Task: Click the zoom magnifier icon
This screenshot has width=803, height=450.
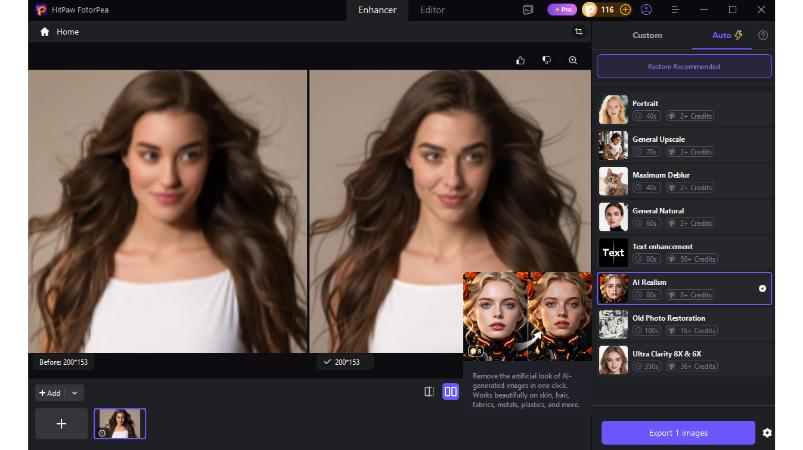Action: (x=573, y=60)
